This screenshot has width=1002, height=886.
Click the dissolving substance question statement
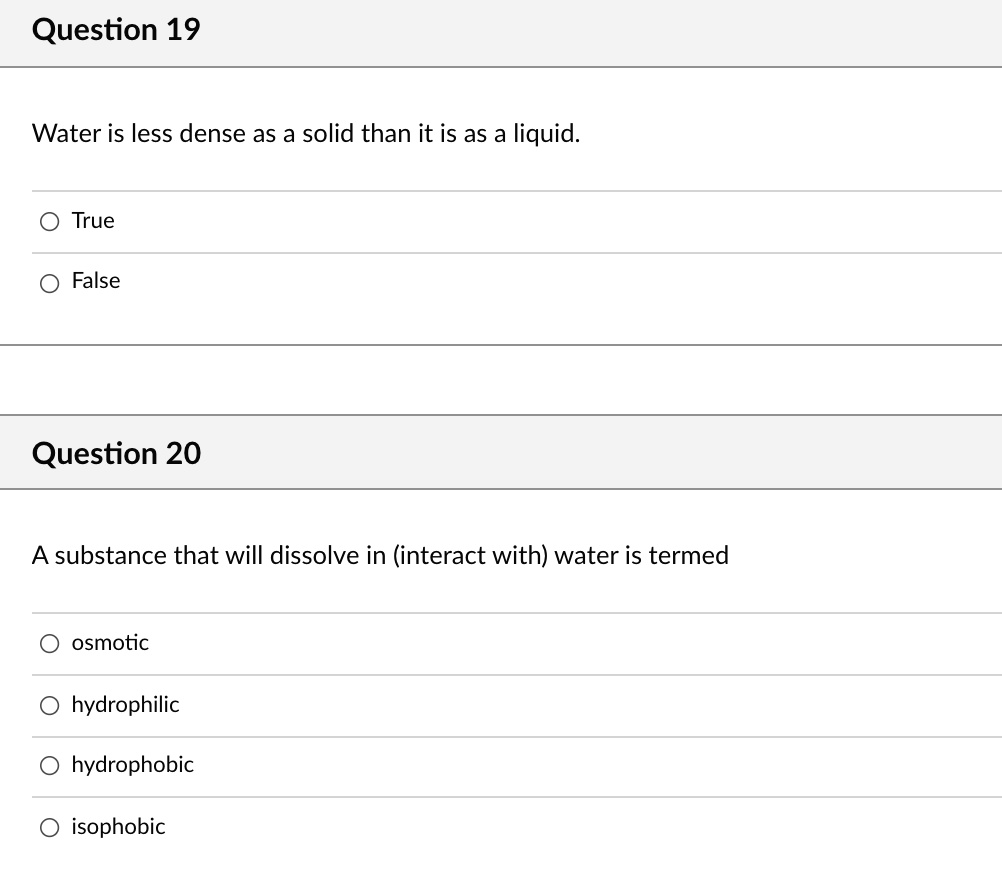380,555
